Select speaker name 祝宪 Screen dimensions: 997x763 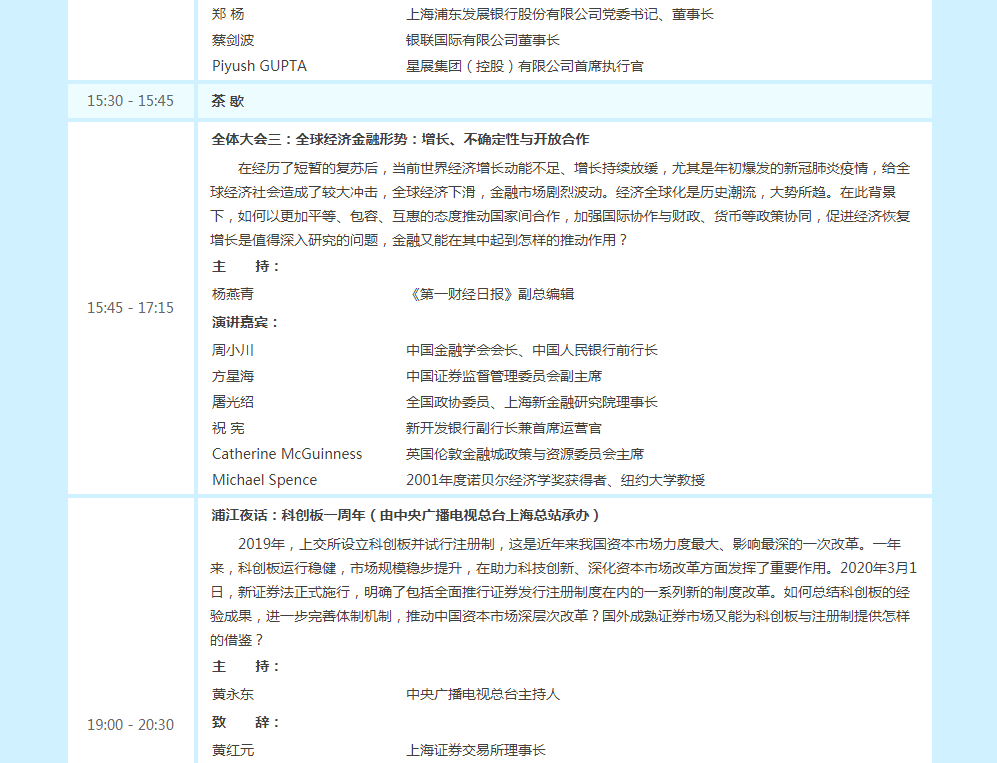point(228,429)
